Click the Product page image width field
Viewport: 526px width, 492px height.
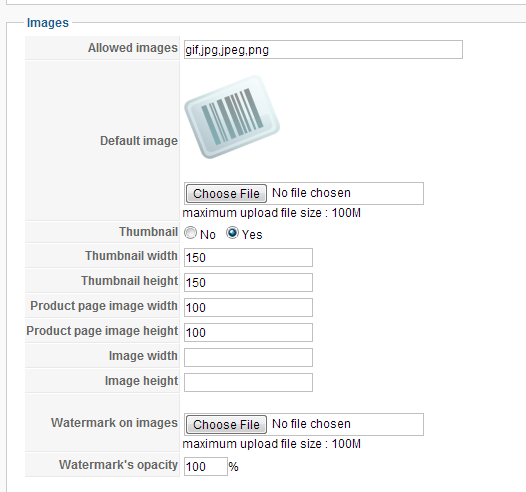(248, 308)
